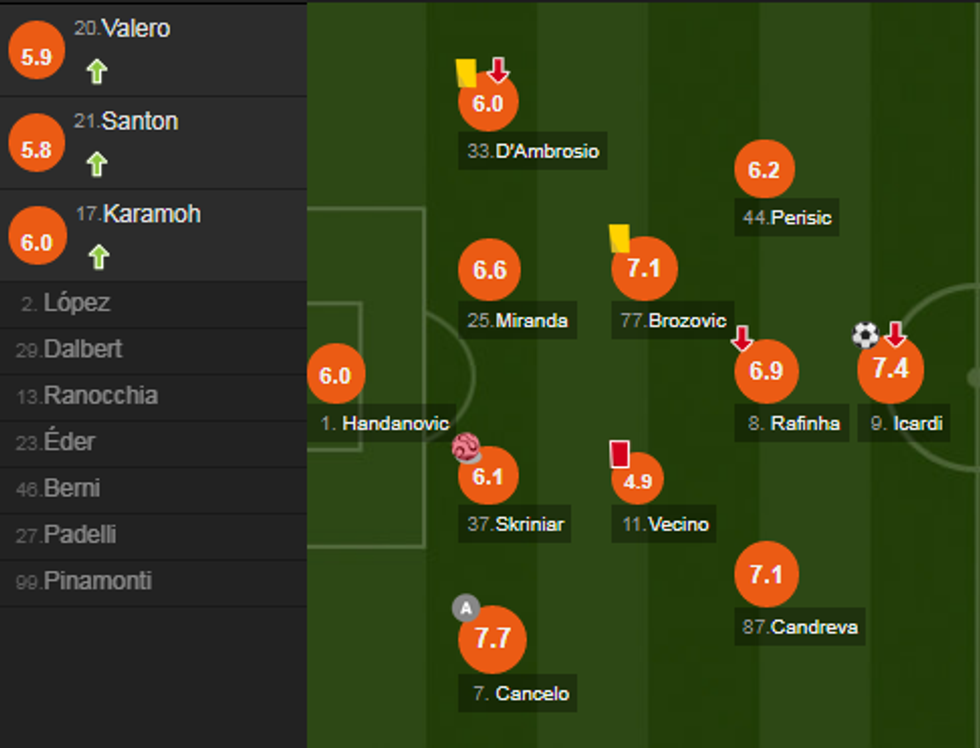Click Cancelo's assist badge icon

click(x=465, y=607)
